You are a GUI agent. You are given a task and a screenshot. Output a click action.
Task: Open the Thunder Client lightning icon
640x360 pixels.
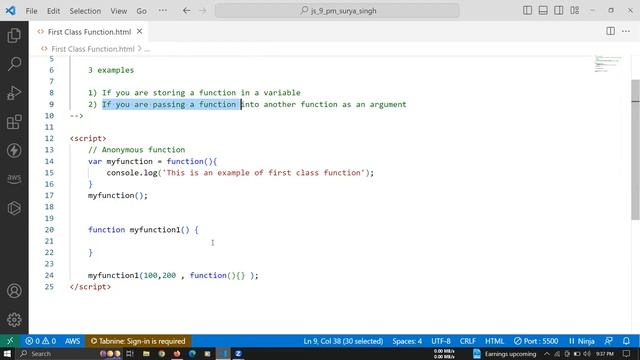(14, 151)
